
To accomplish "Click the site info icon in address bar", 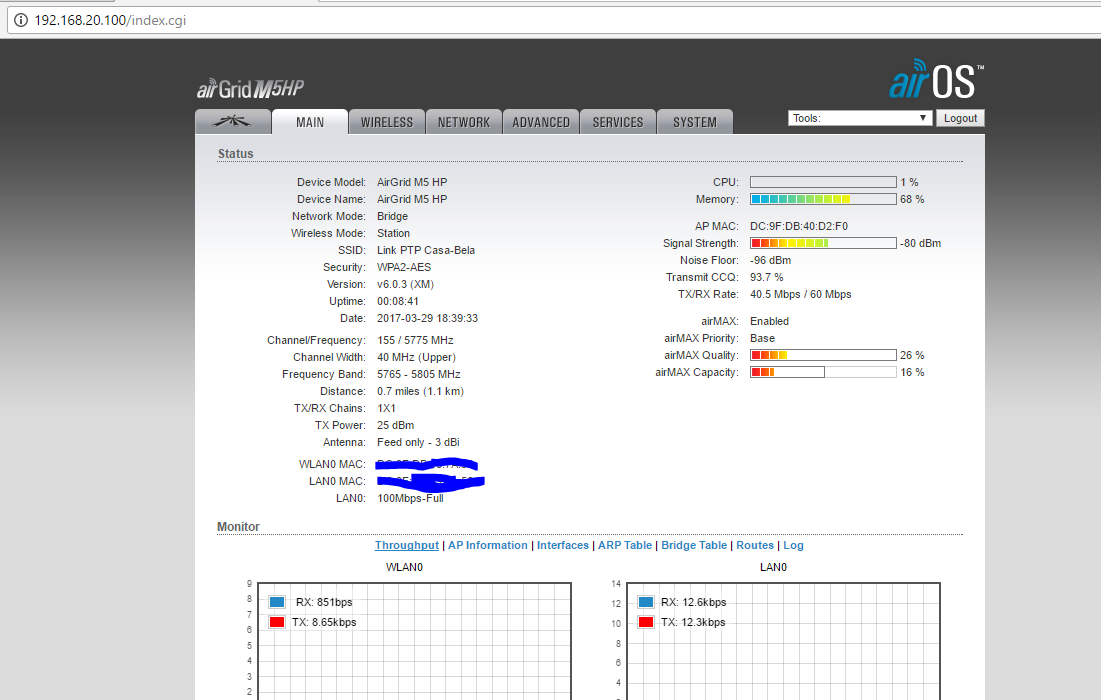I will click(21, 20).
